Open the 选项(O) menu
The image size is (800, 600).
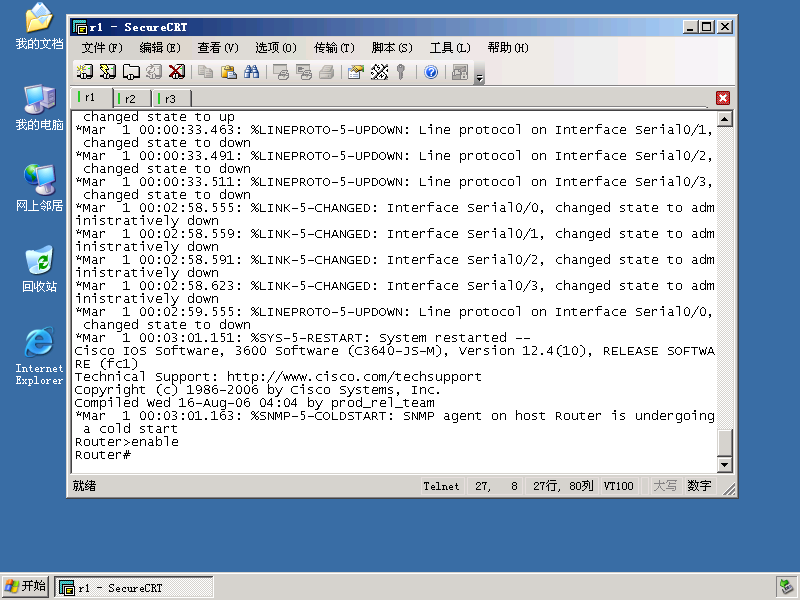click(x=276, y=48)
